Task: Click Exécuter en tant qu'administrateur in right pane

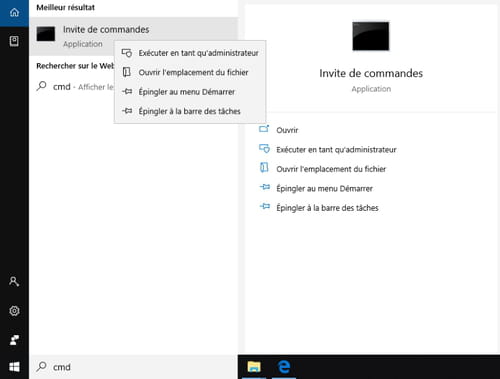Action: click(x=336, y=150)
